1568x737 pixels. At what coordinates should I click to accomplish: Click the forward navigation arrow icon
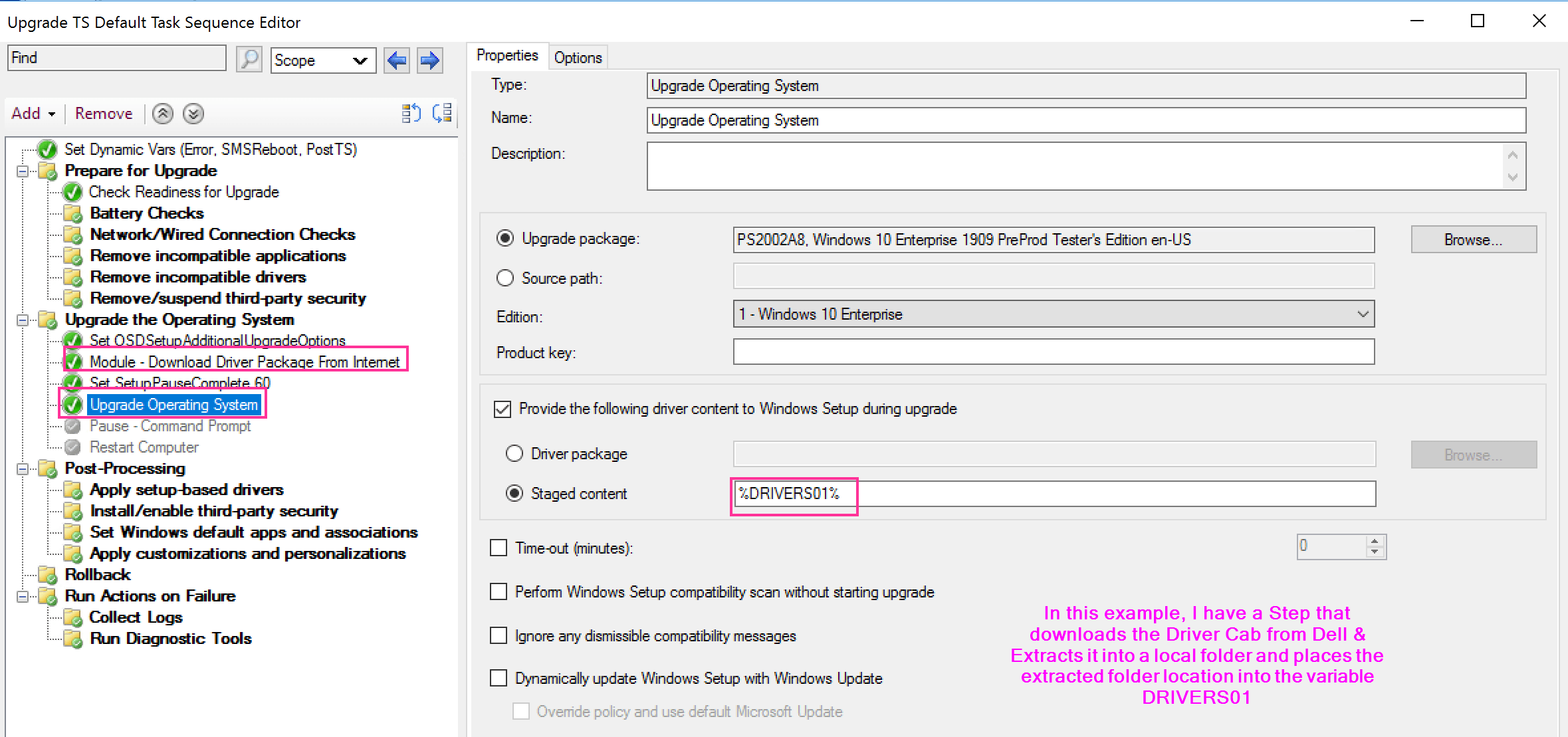(x=429, y=60)
